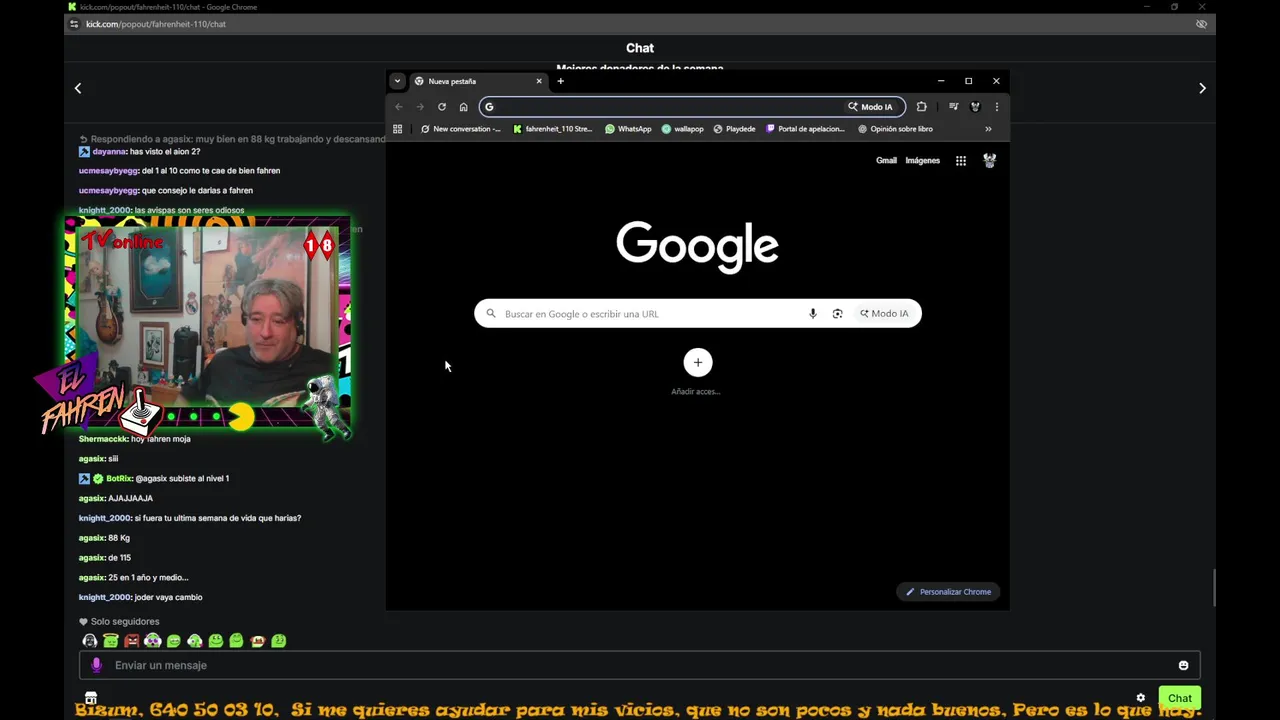The image size is (1280, 720).
Task: Open Opinión sobre libro bookmark
Action: click(x=895, y=129)
